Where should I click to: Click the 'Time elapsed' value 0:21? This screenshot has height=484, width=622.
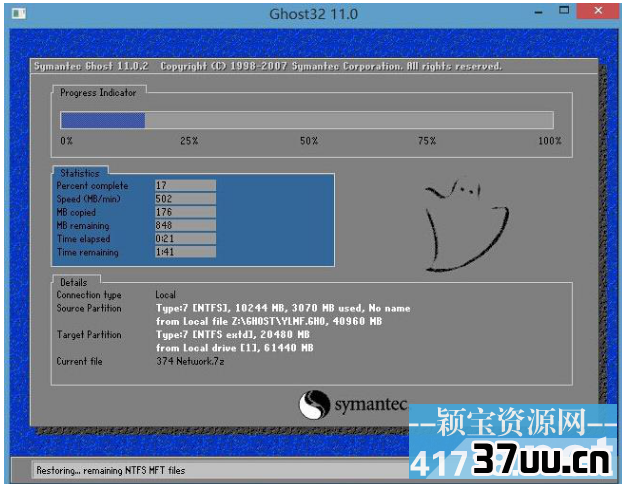click(185, 238)
